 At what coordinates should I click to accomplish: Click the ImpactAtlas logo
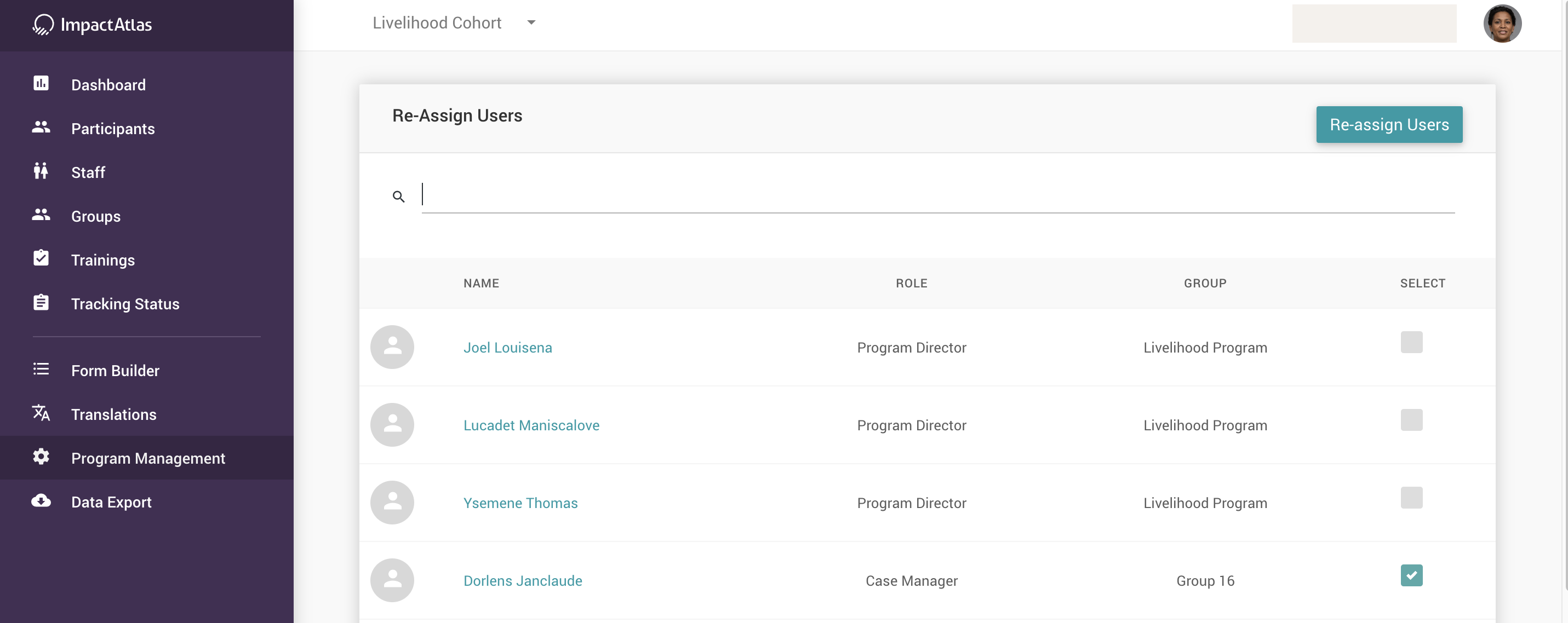pyautogui.click(x=92, y=24)
